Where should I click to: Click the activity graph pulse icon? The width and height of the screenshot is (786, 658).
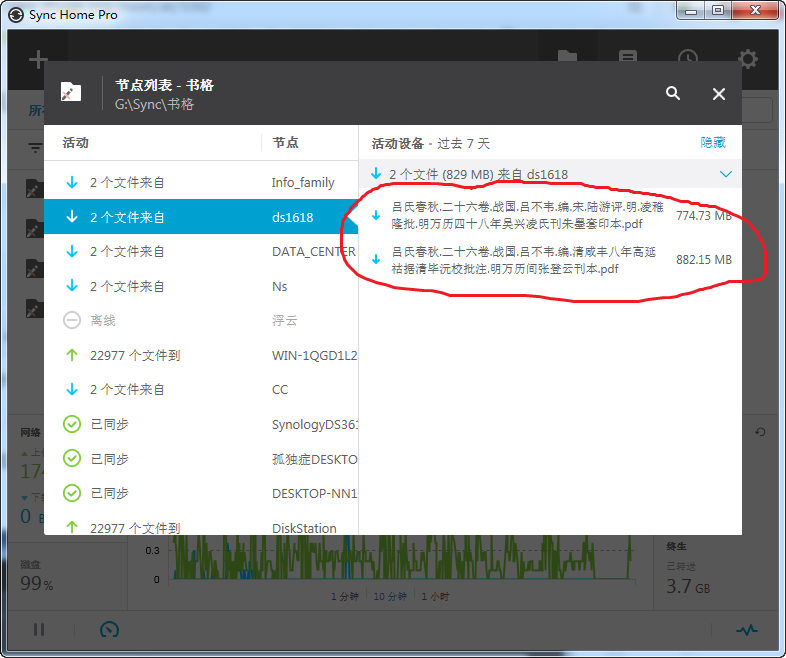click(x=746, y=630)
